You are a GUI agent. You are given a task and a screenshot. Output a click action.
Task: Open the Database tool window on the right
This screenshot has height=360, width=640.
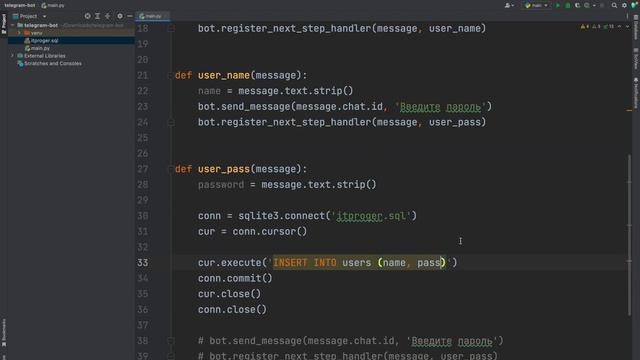point(636,28)
